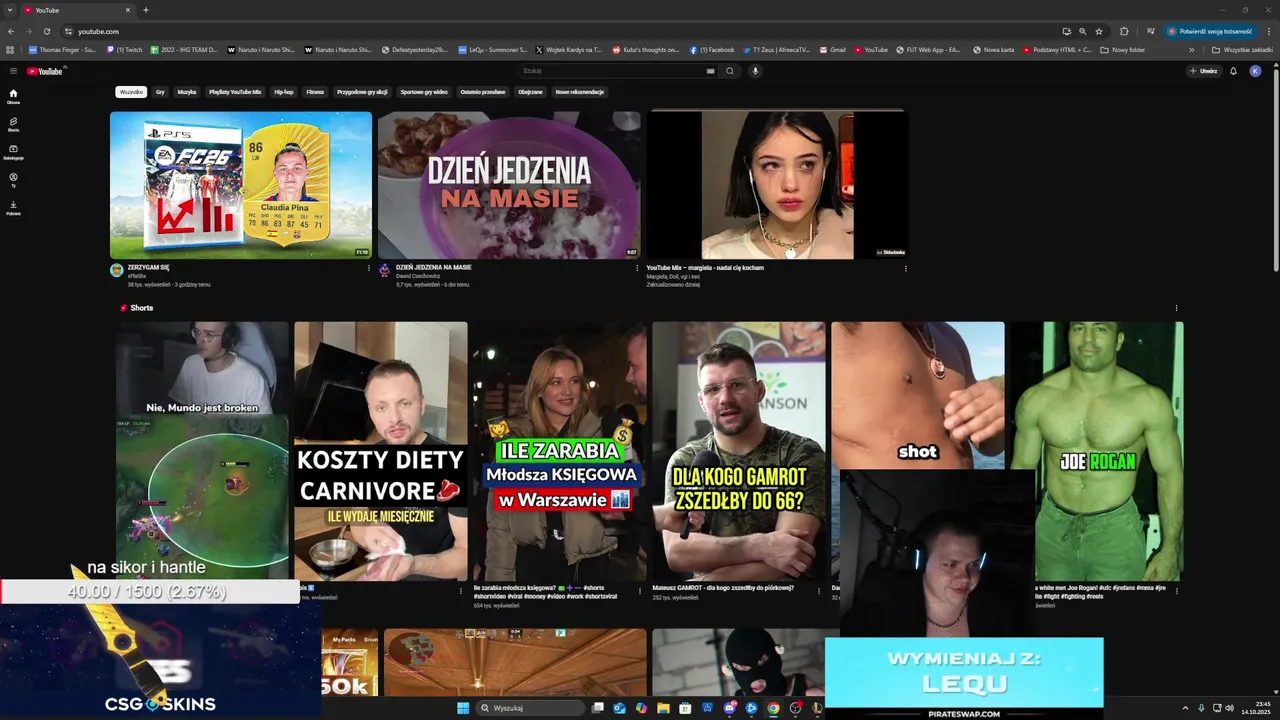Image resolution: width=1280 pixels, height=720 pixels.
Task: Select the Obejrzane filter chip
Action: (x=530, y=92)
